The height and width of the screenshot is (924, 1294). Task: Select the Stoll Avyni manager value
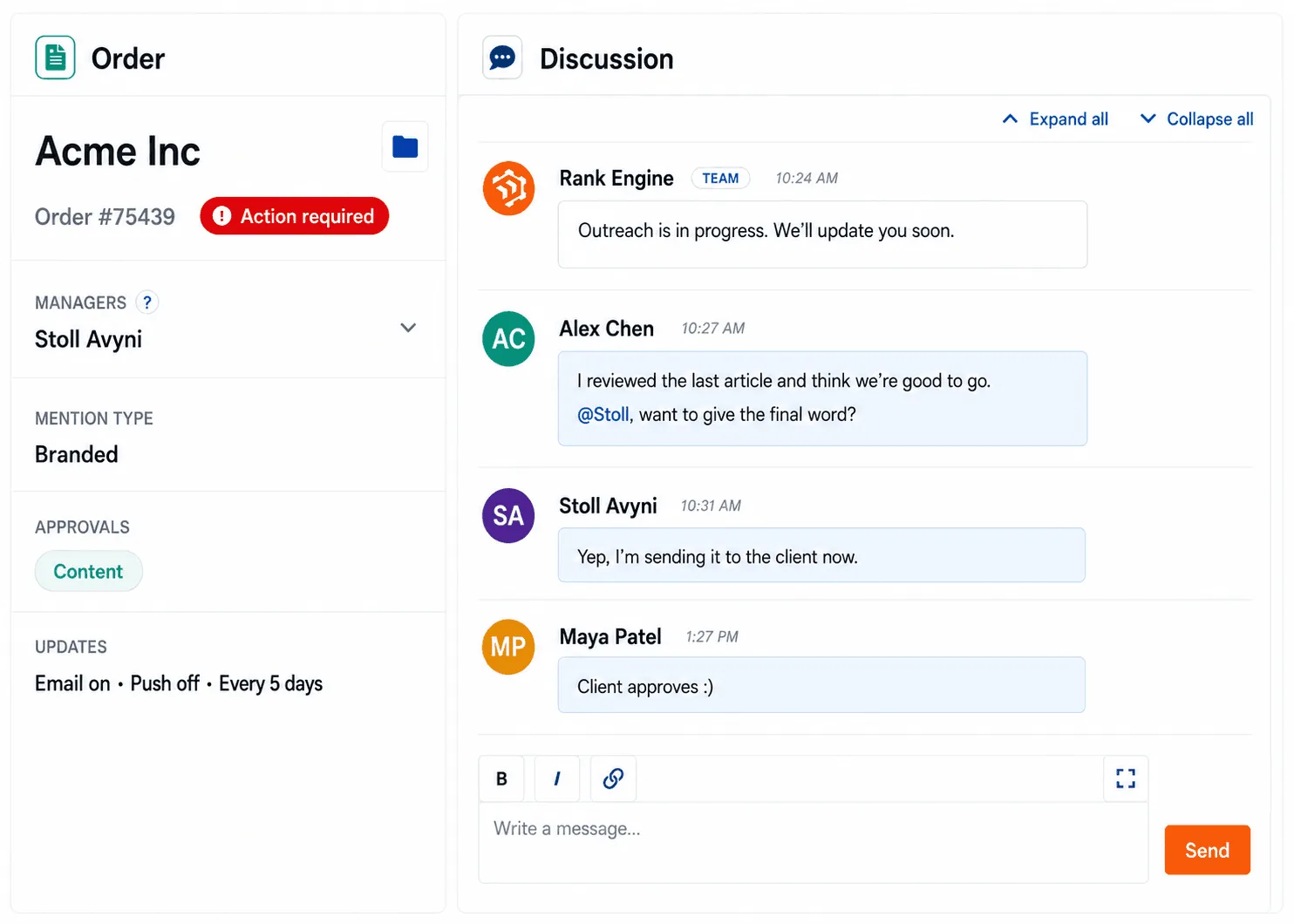click(x=88, y=339)
